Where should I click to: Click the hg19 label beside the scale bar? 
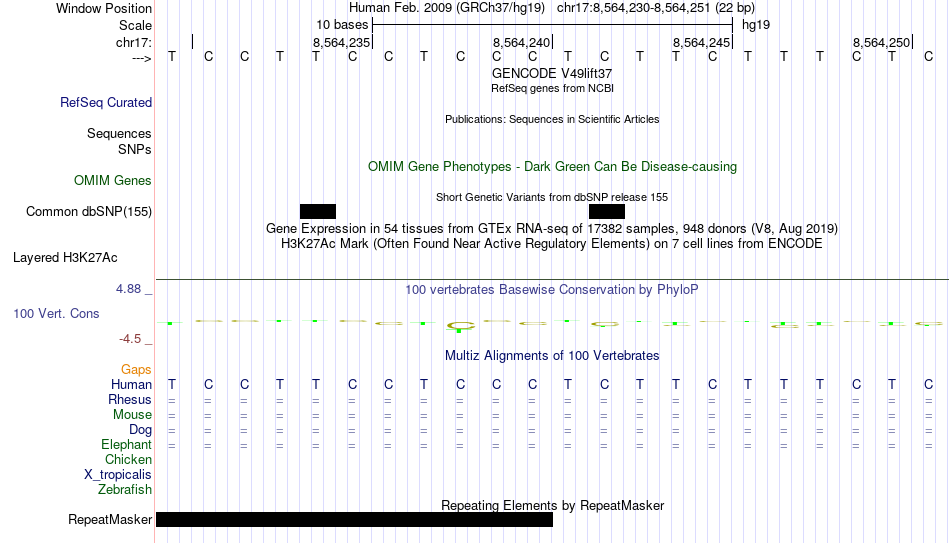(756, 25)
